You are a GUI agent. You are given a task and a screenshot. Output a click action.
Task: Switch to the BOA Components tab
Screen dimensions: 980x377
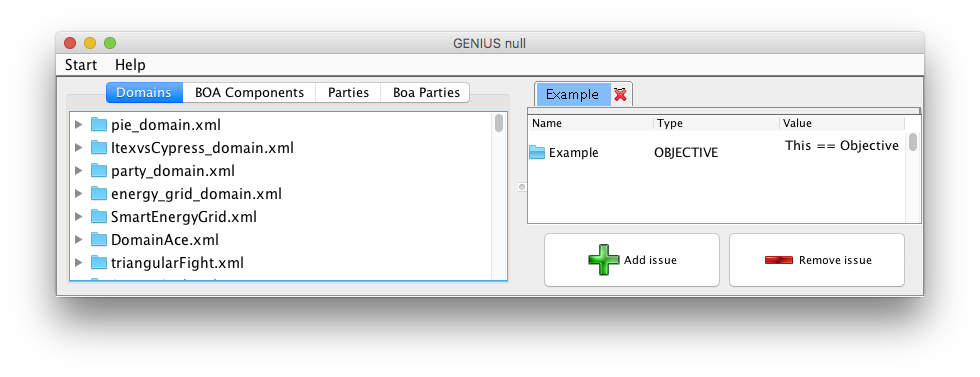[249, 93]
